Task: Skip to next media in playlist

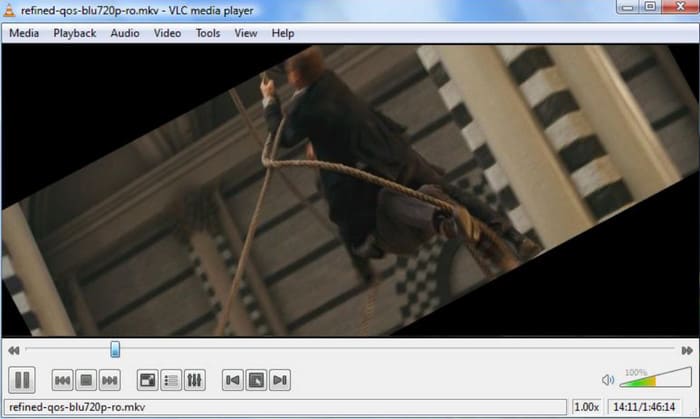Action: 110,380
